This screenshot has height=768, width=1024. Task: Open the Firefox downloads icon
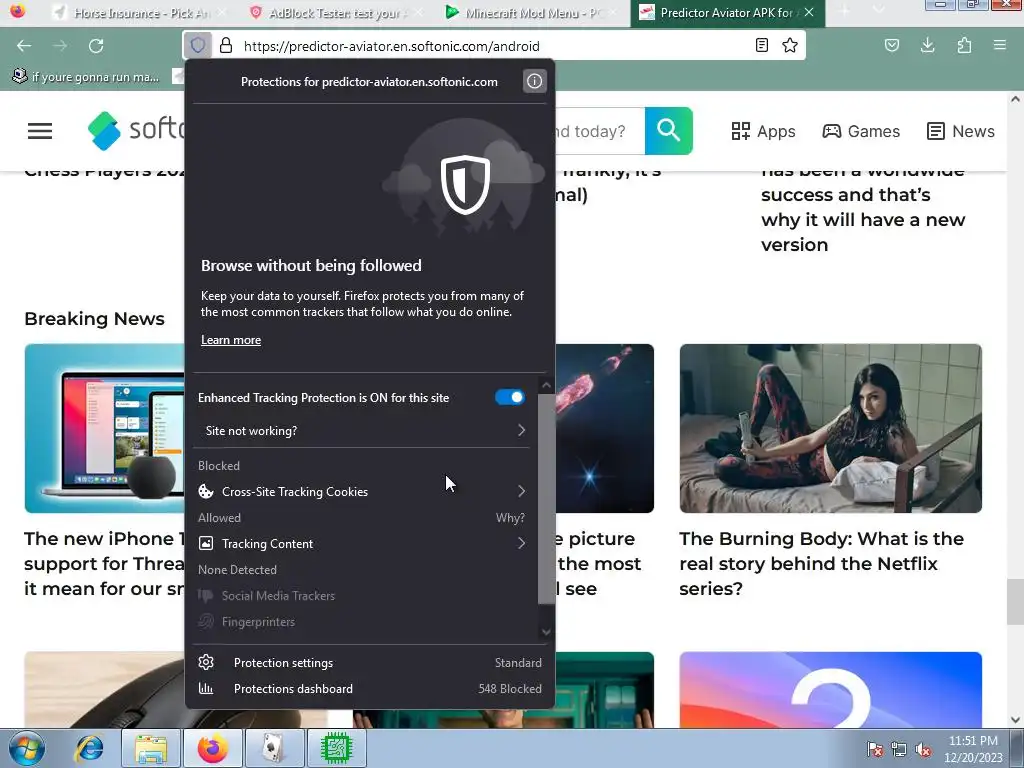(927, 46)
